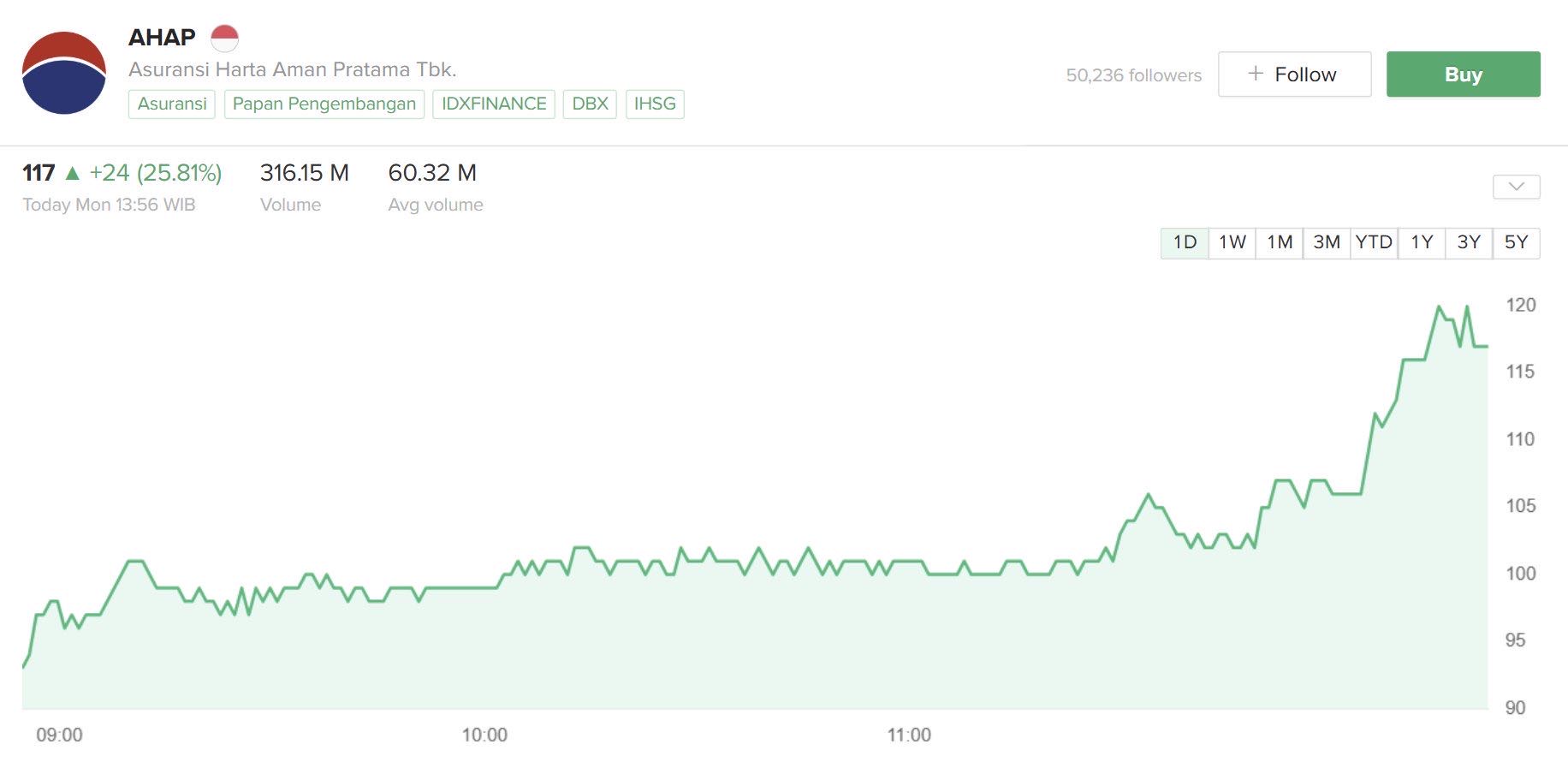
Task: Click the plus icon in Follow
Action: [x=1256, y=74]
